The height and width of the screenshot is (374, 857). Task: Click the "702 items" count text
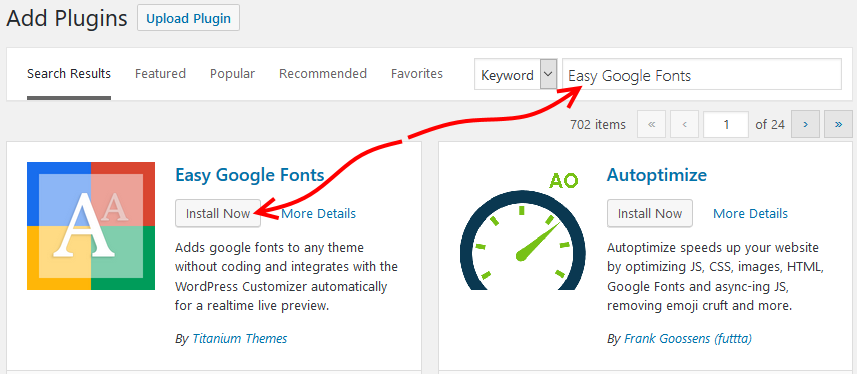coord(597,125)
